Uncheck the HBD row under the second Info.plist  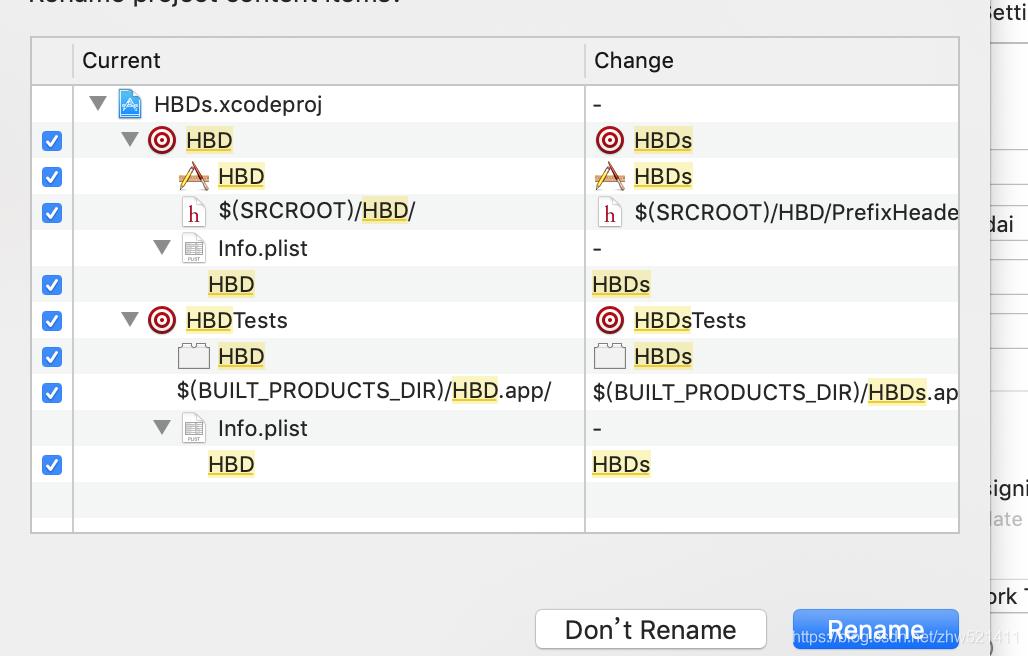52,465
